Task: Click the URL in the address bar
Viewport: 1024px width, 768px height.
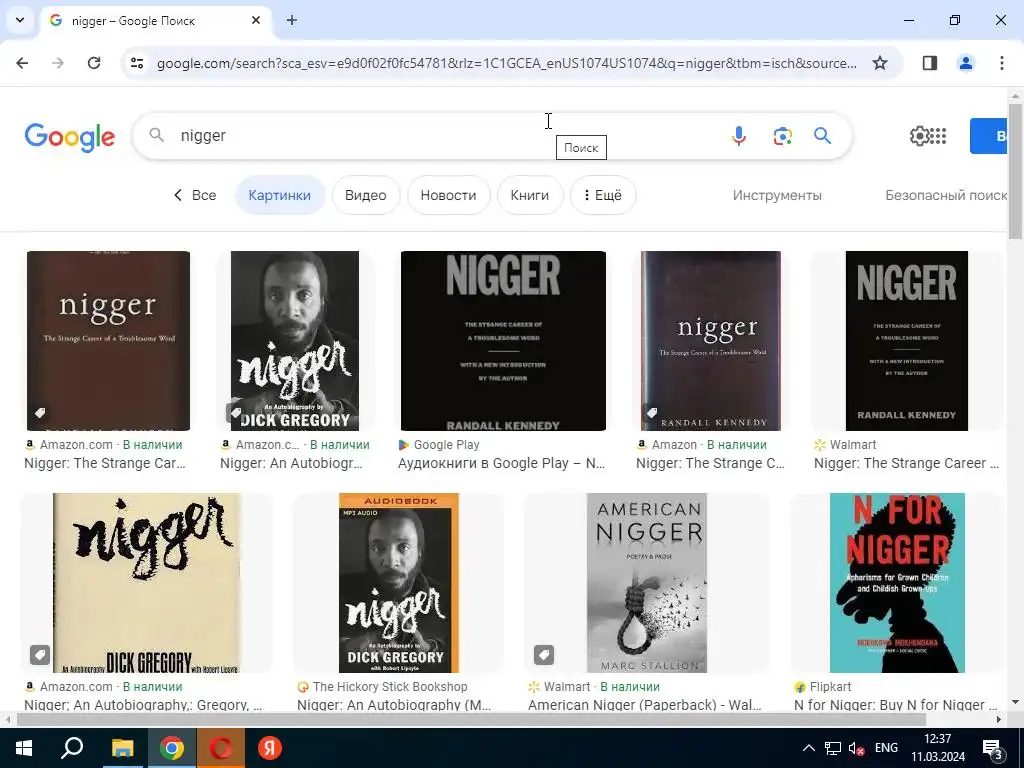Action: tap(507, 63)
